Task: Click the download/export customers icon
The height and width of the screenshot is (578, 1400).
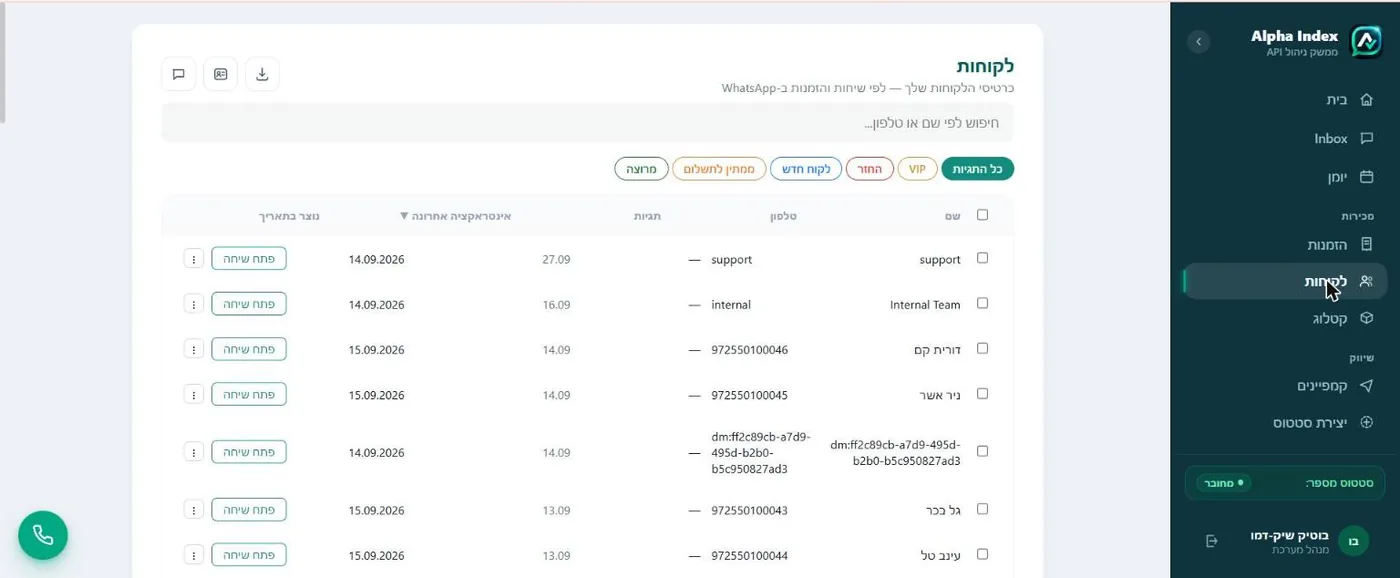Action: pyautogui.click(x=262, y=74)
